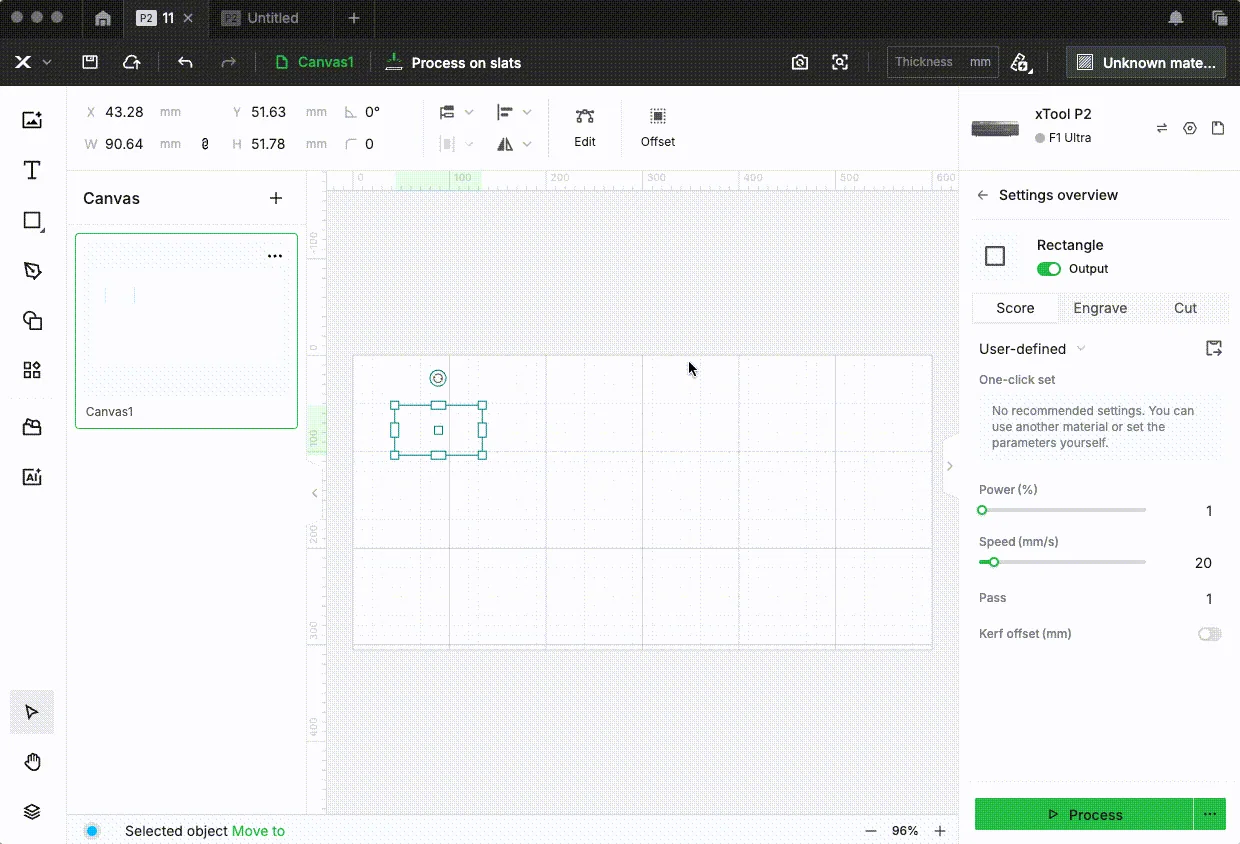Open the Layers panel icon

tap(32, 812)
